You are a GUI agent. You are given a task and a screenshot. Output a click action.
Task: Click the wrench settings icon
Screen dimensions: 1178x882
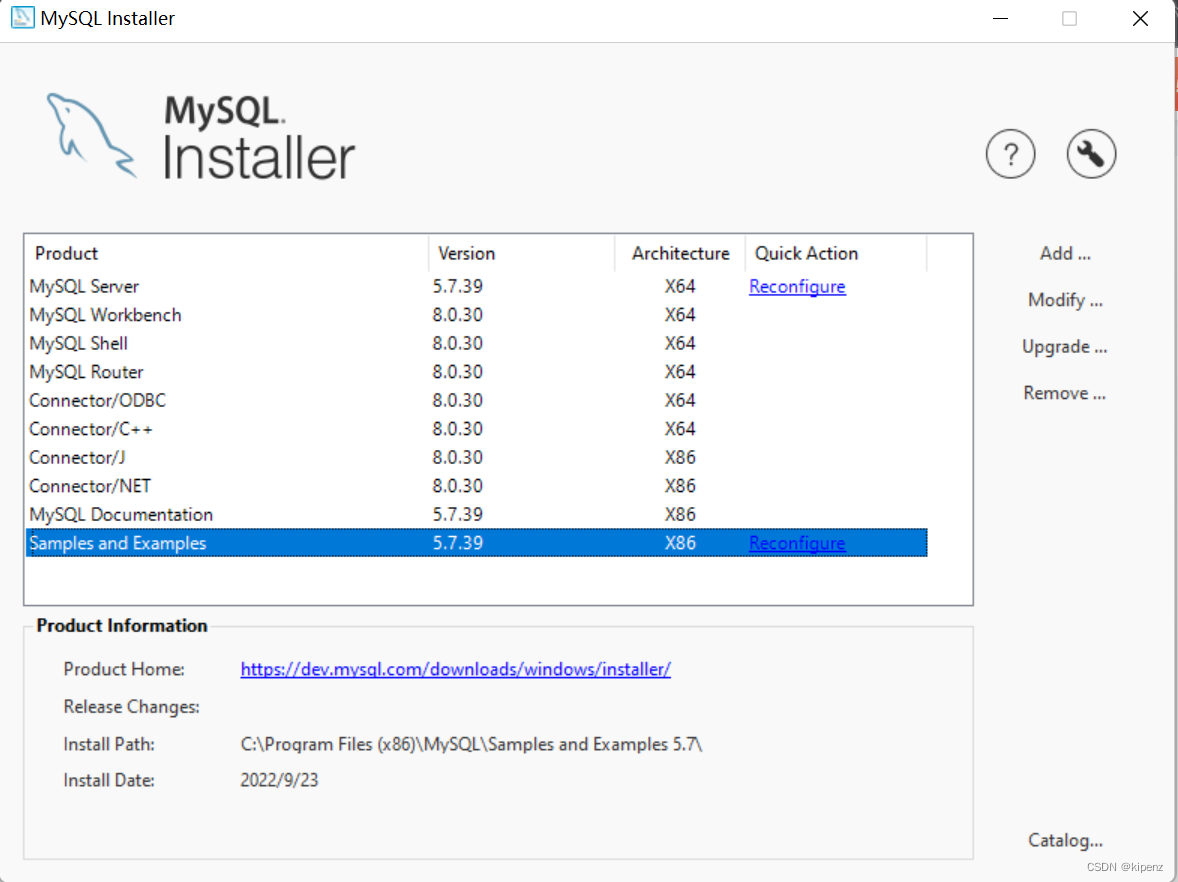1091,154
